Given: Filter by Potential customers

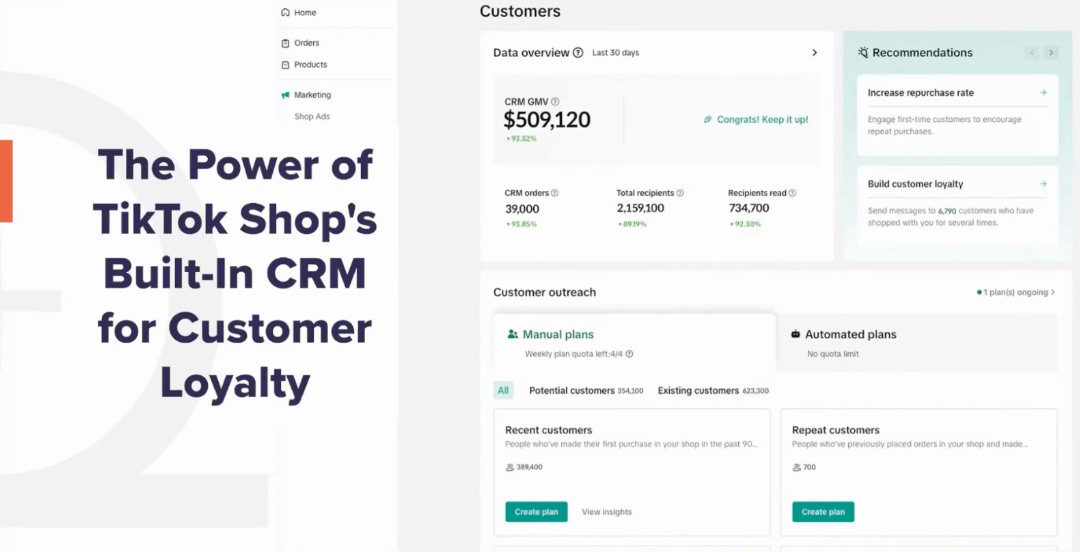Looking at the screenshot, I should [x=586, y=391].
